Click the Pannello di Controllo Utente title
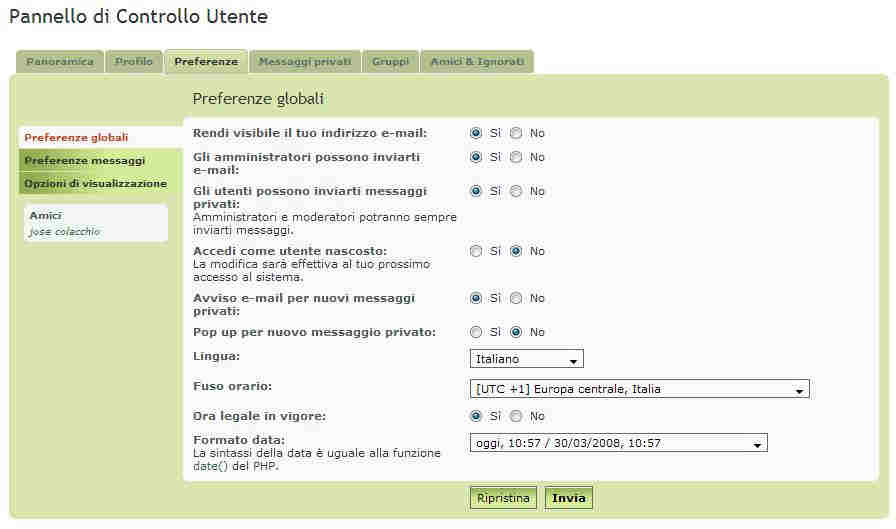Image resolution: width=896 pixels, height=529 pixels. [138, 16]
